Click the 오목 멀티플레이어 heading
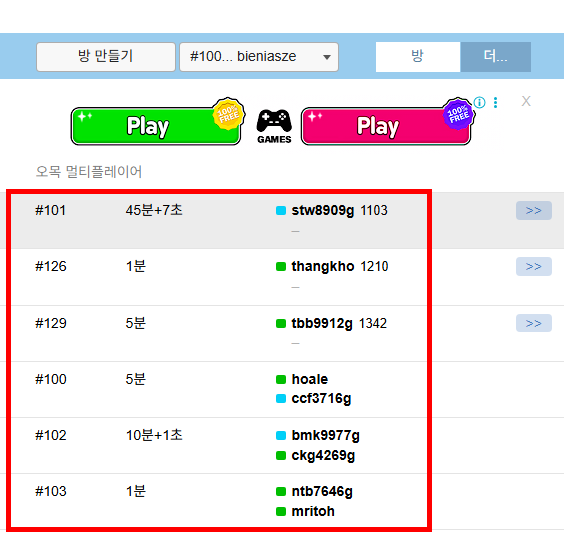Viewport: 564px width, 534px height. (x=88, y=172)
